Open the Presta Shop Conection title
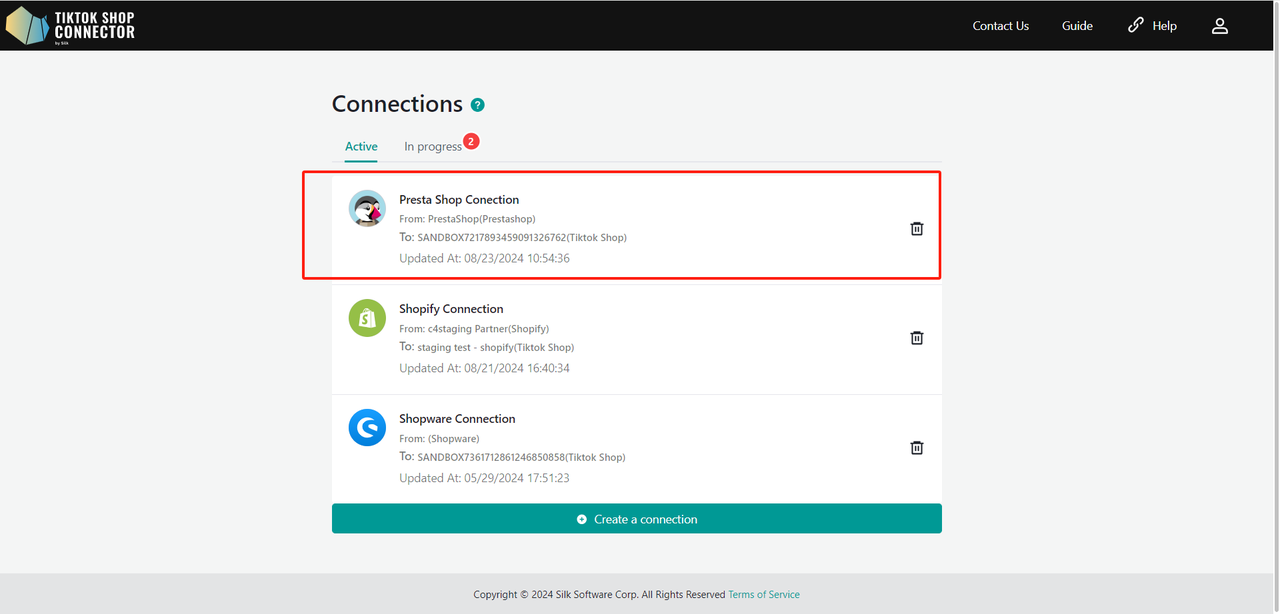 click(x=459, y=199)
